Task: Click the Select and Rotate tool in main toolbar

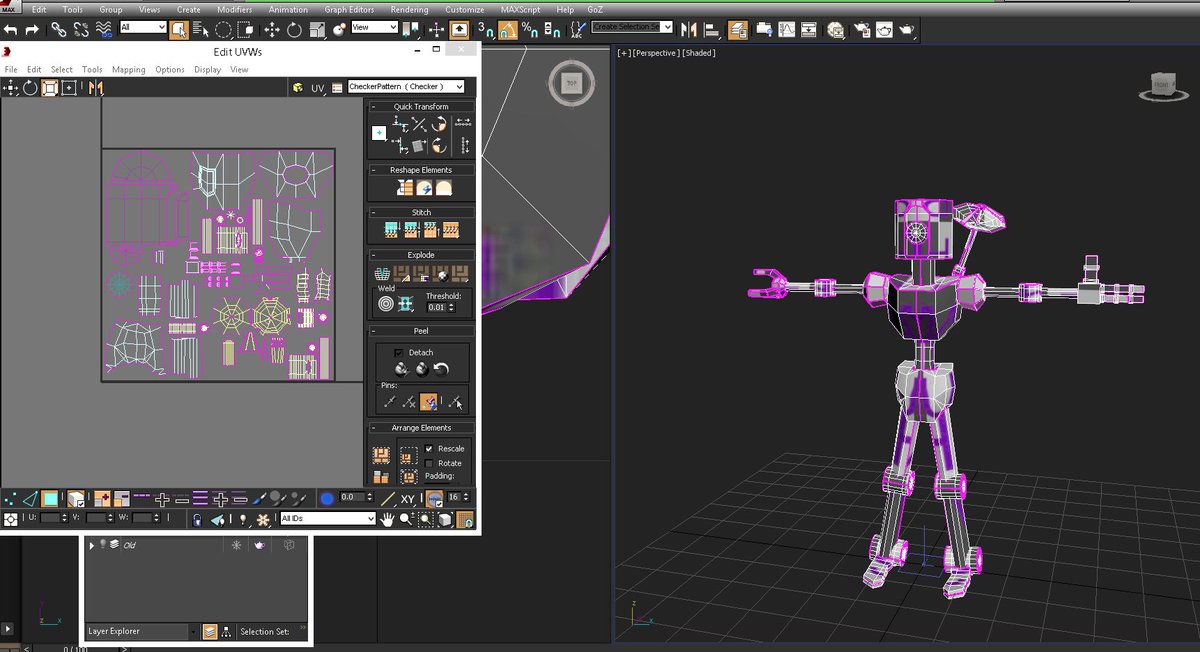Action: pyautogui.click(x=294, y=30)
